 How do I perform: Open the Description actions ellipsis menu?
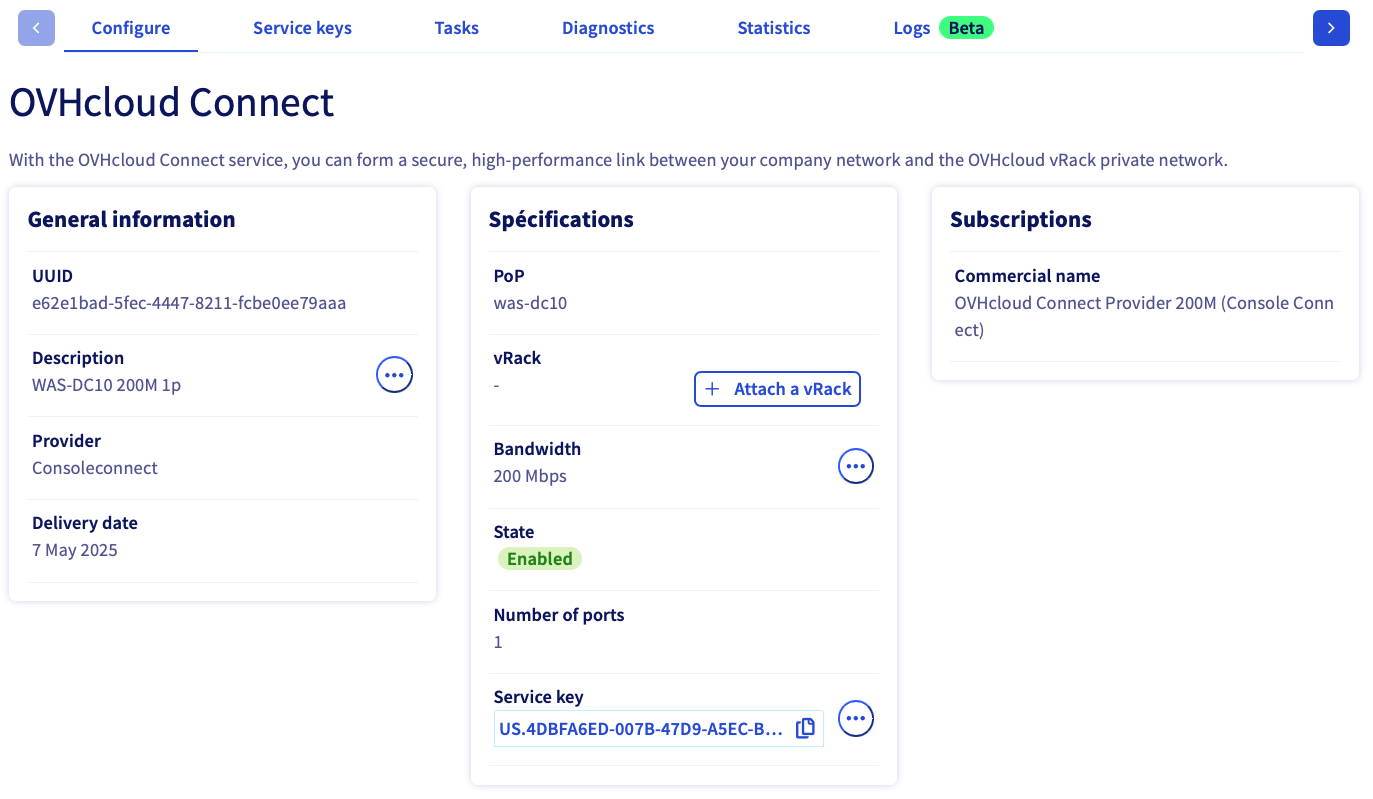coord(394,375)
